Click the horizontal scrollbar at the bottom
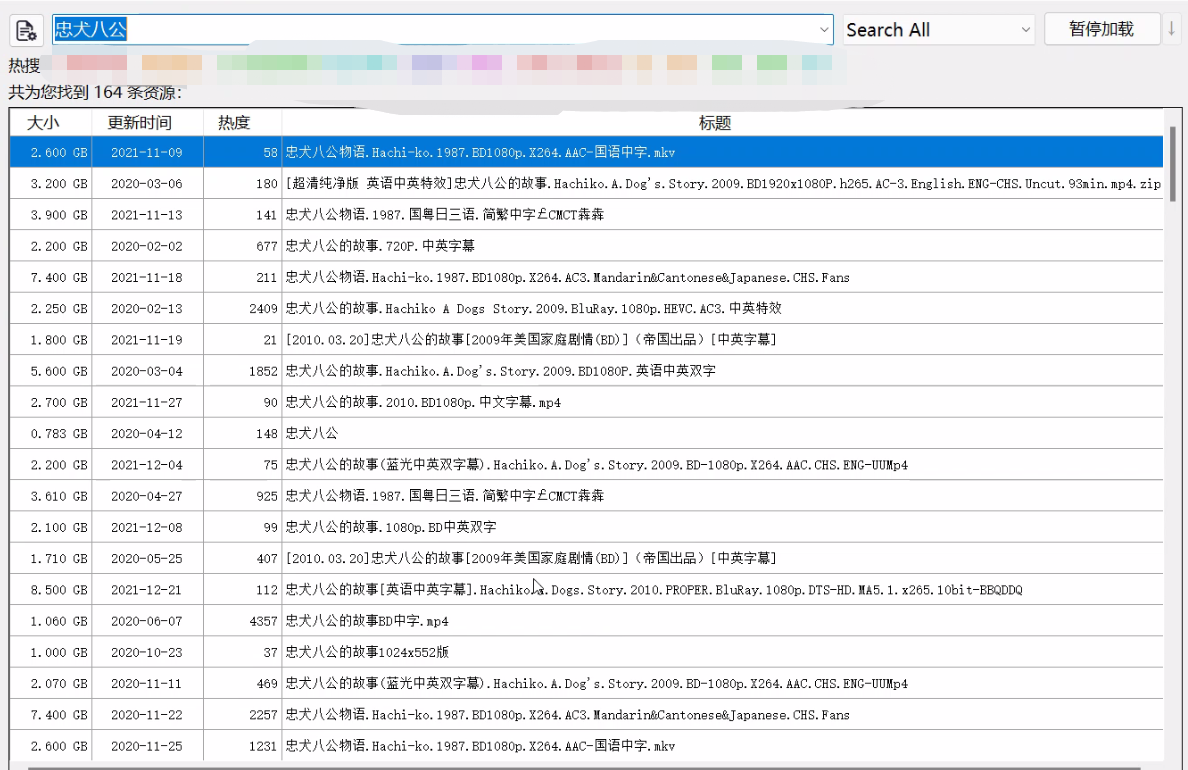This screenshot has height=770, width=1188. 500,766
